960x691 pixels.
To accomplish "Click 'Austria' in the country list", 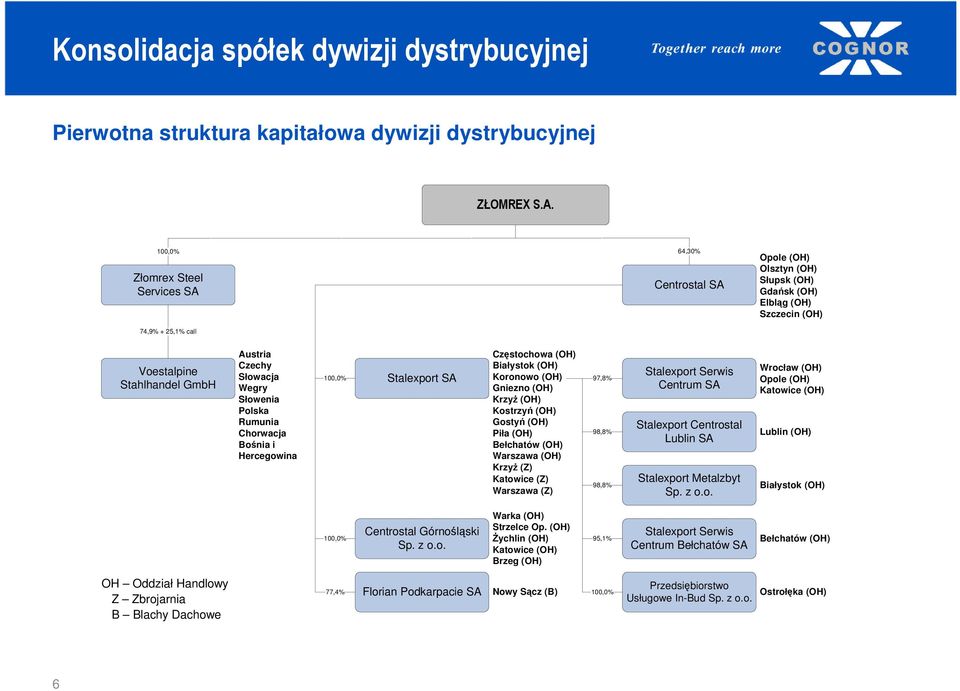I will pyautogui.click(x=255, y=354).
